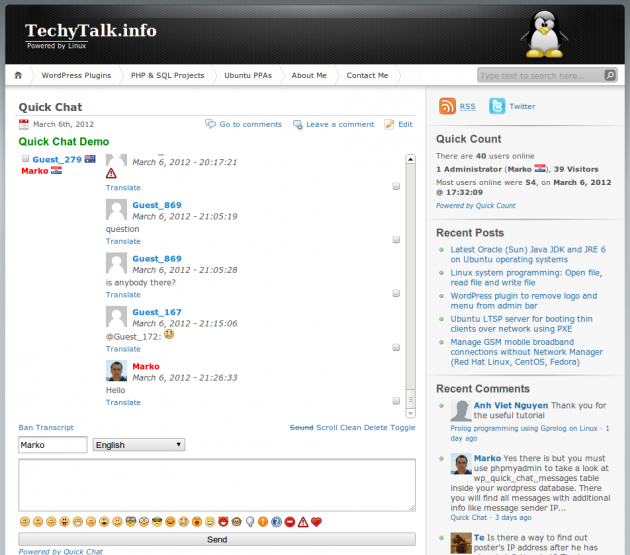Screen dimensions: 630x555
Task: Click the TechyTalk.info site title
Action: (91, 30)
